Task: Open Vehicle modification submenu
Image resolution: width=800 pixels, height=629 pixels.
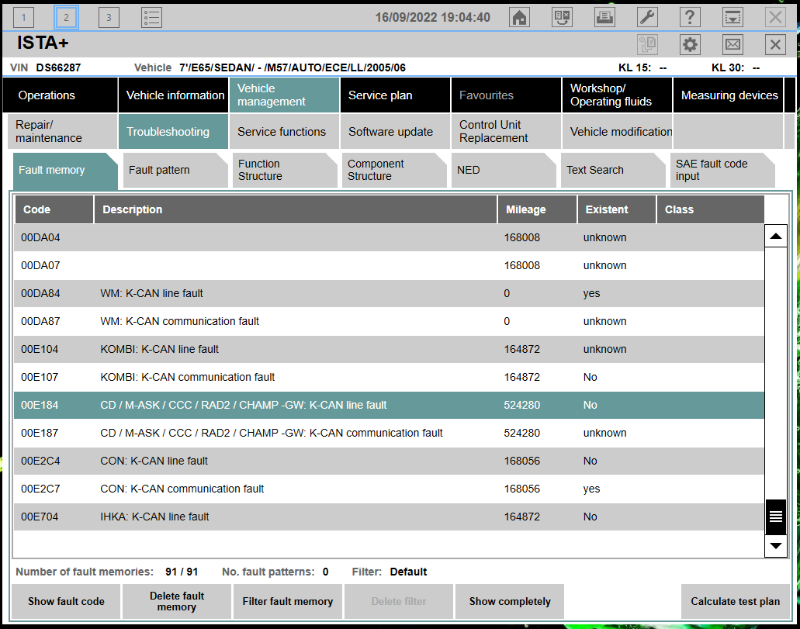Action: click(x=617, y=132)
